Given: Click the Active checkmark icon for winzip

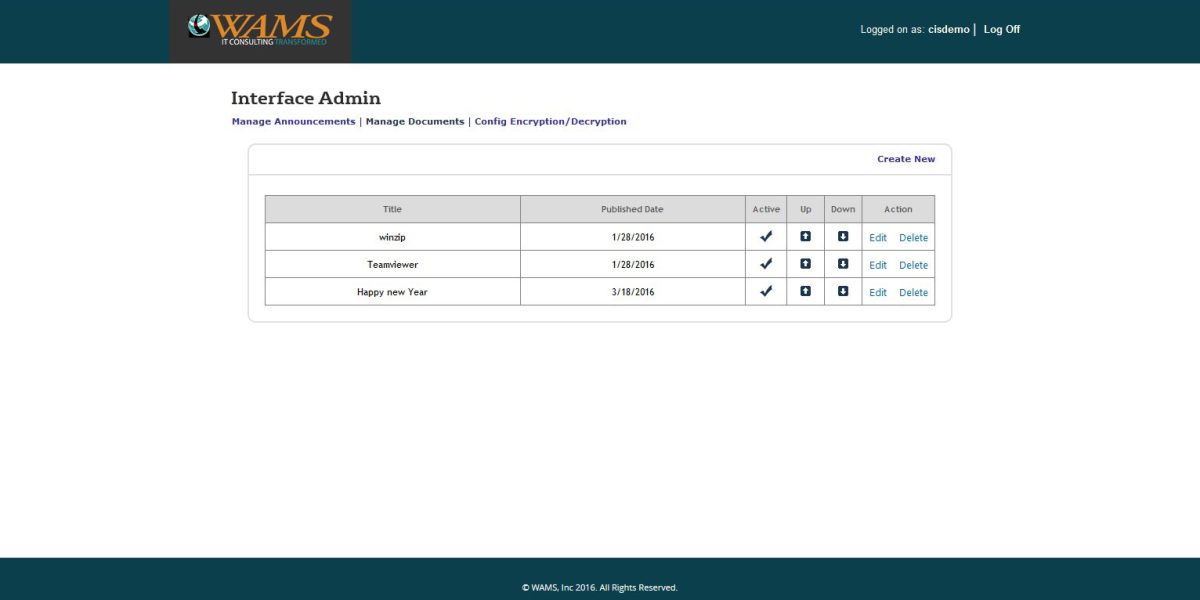Looking at the screenshot, I should (x=765, y=236).
